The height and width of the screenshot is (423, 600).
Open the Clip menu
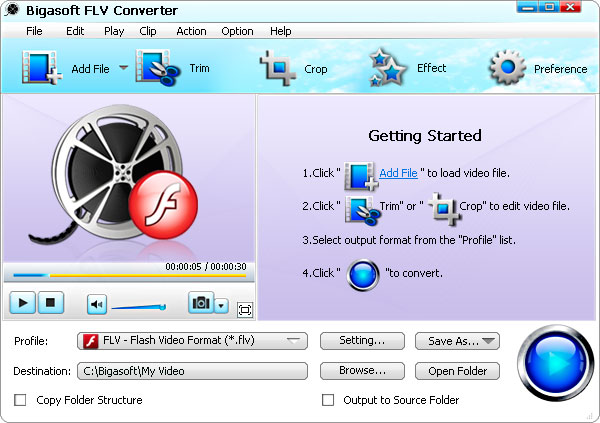point(148,31)
